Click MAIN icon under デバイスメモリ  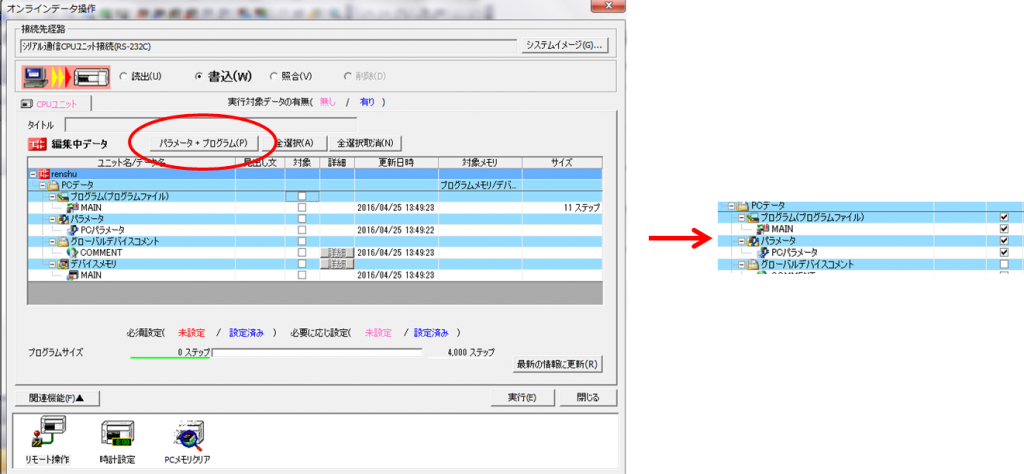[x=73, y=275]
